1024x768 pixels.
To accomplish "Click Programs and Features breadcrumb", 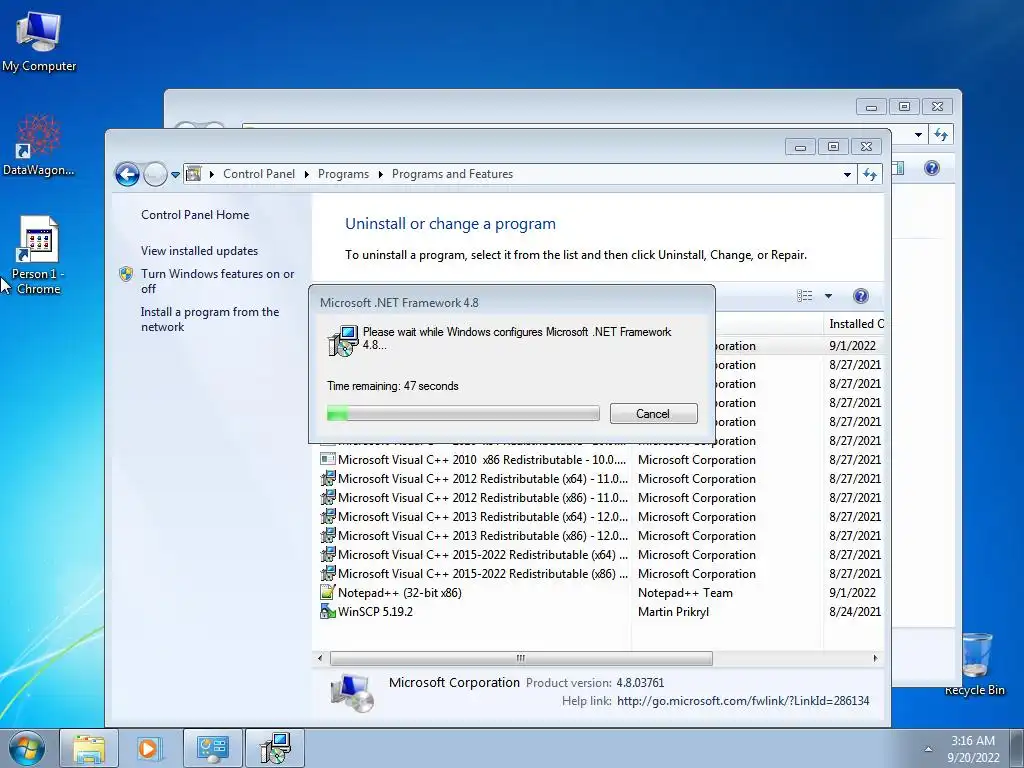I will (452, 174).
